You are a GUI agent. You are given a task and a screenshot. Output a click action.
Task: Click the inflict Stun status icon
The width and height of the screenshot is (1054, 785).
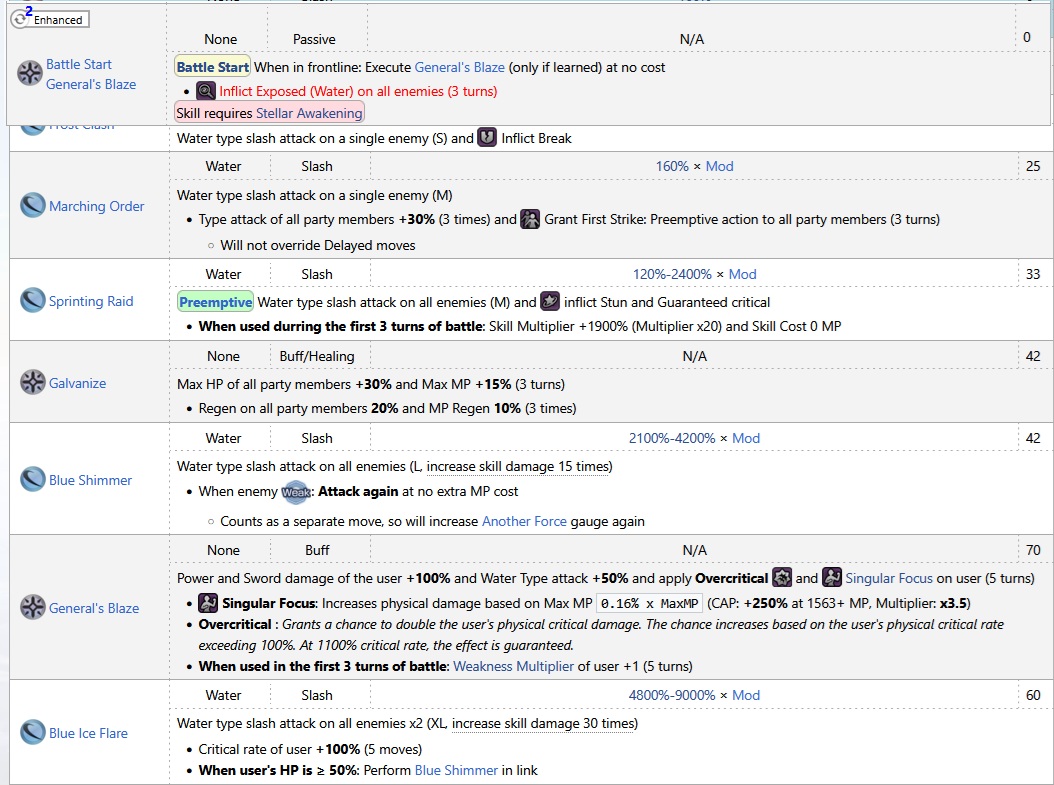click(x=550, y=301)
